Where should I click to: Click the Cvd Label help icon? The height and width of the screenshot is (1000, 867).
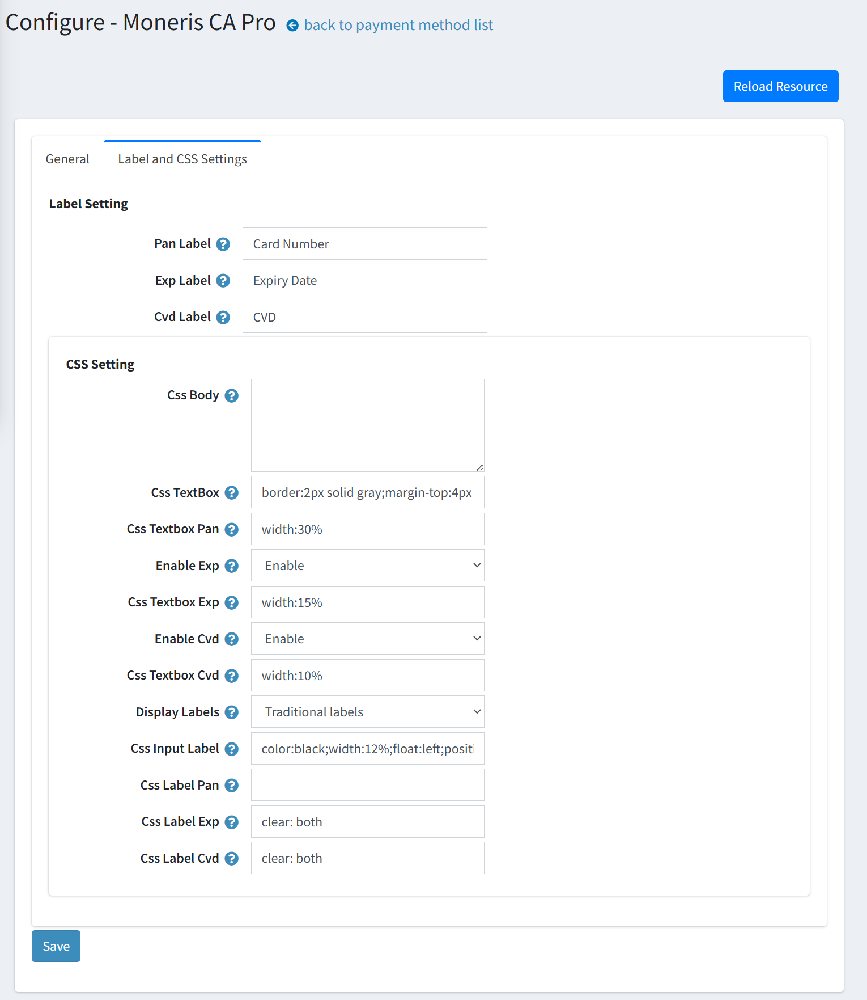(223, 317)
